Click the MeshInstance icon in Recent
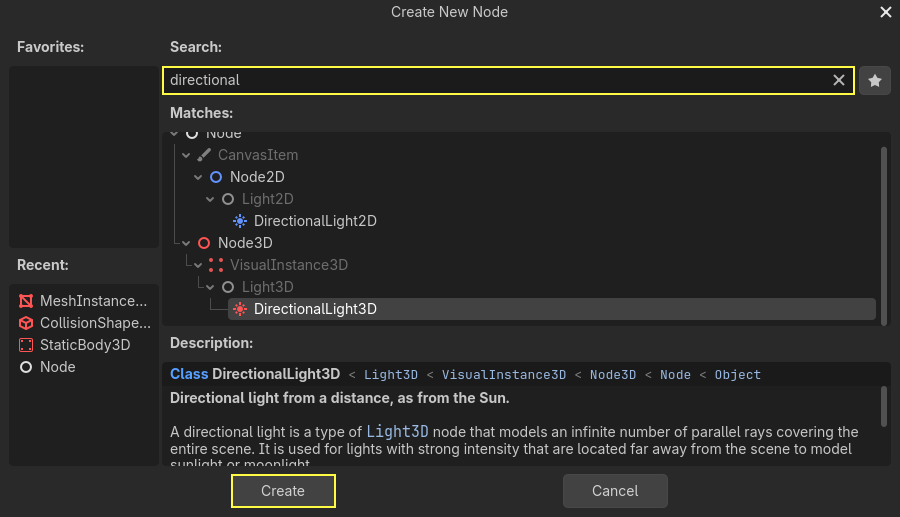The height and width of the screenshot is (517, 900). click(26, 301)
